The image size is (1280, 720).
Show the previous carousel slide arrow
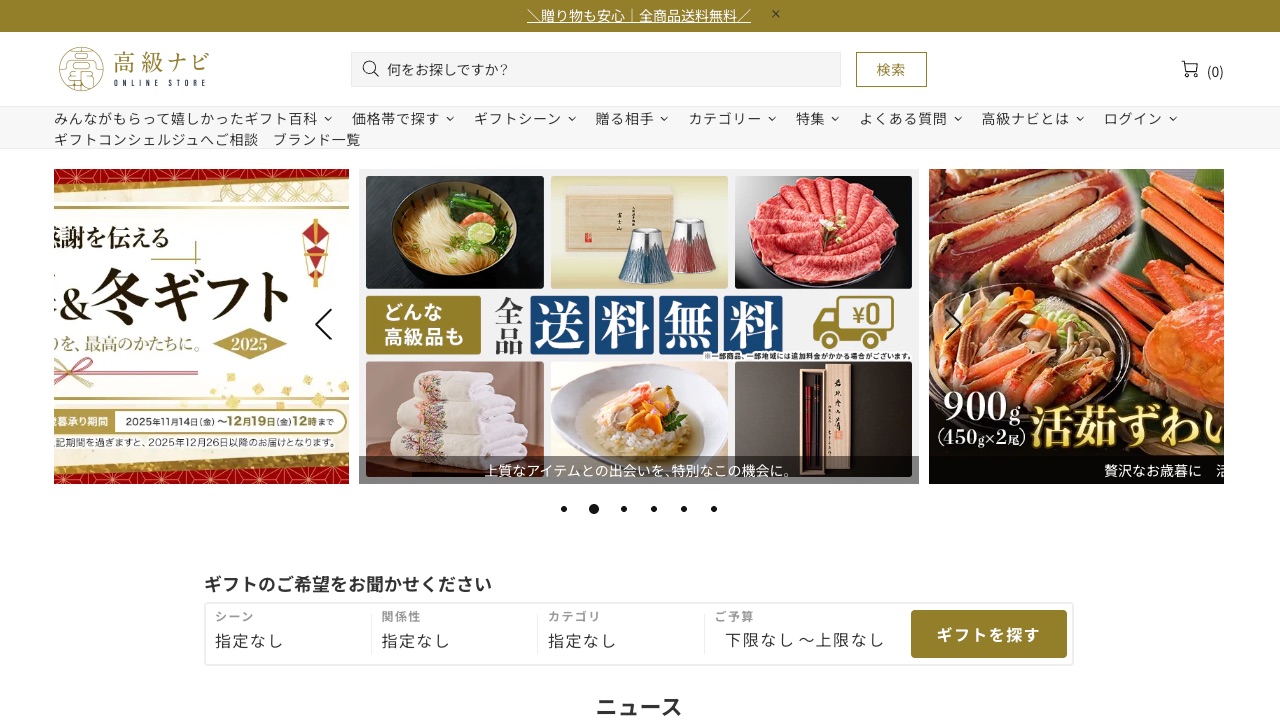tap(323, 324)
